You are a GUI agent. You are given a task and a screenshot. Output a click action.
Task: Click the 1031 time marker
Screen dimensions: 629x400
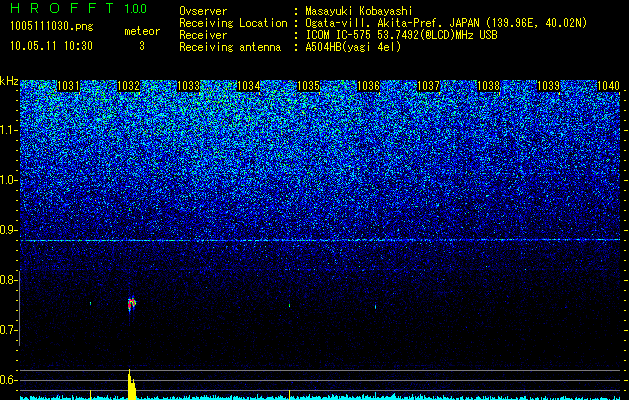pos(68,86)
